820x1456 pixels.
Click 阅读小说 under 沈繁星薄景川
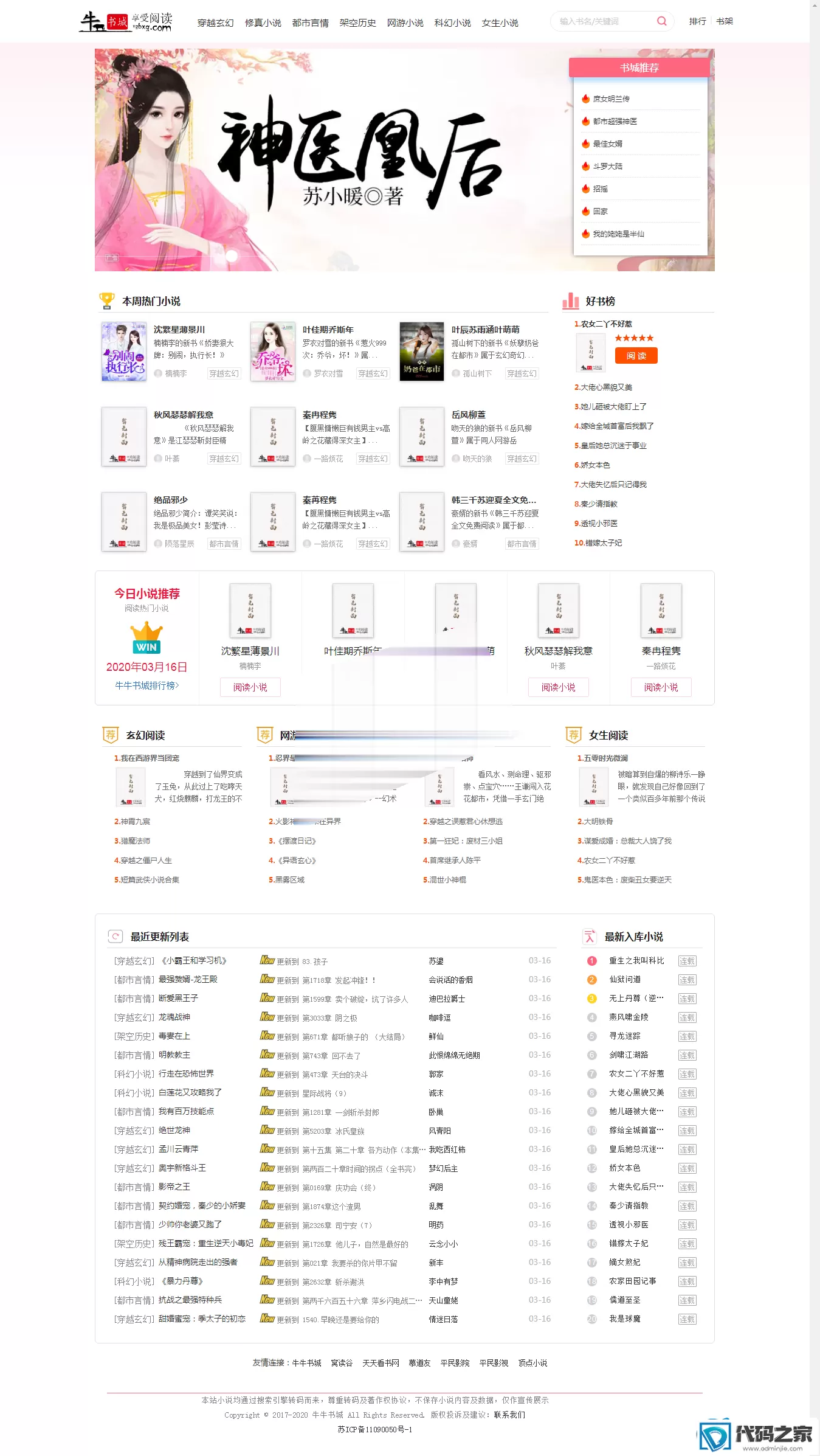[250, 687]
